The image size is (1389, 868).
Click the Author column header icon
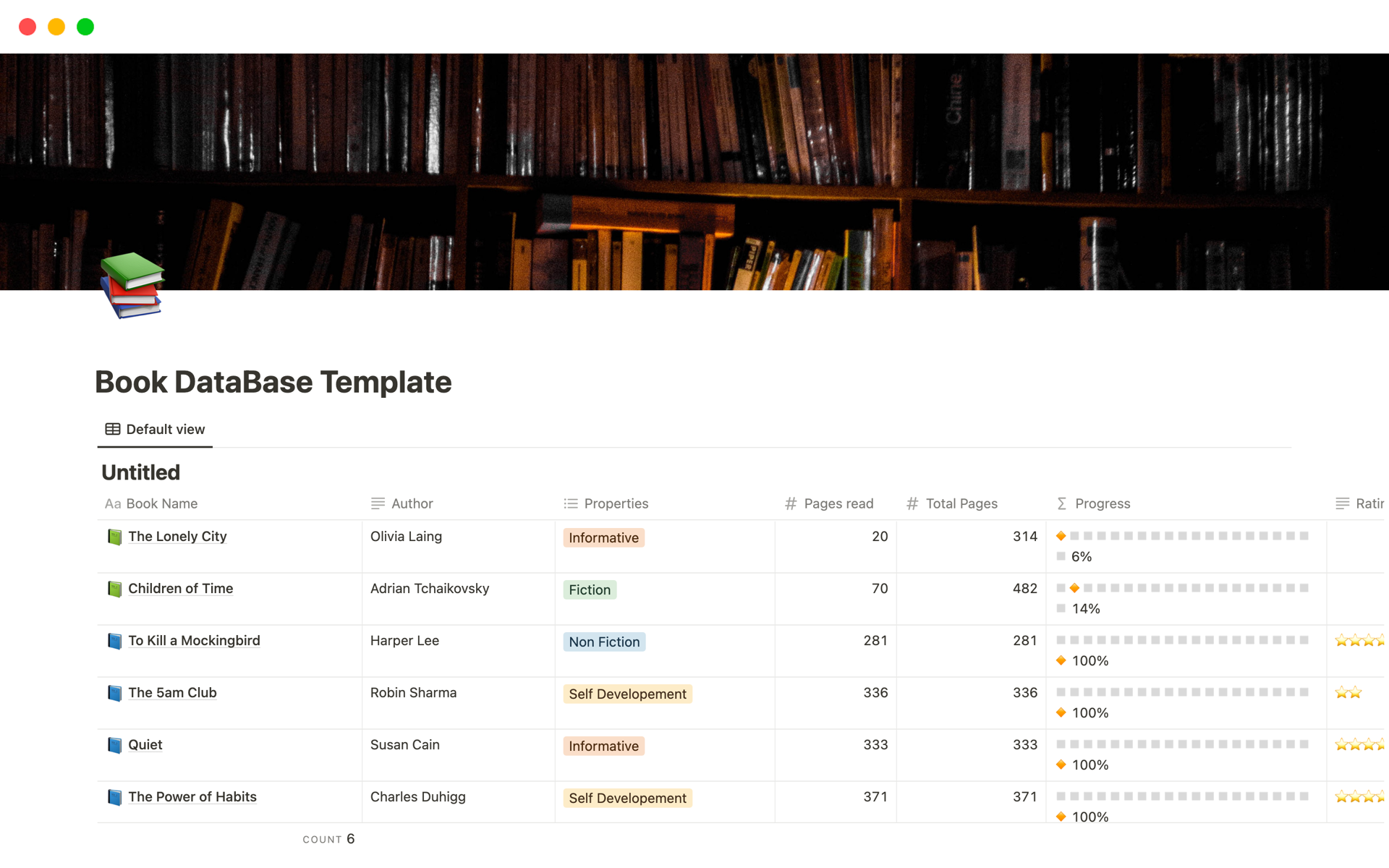coord(378,503)
